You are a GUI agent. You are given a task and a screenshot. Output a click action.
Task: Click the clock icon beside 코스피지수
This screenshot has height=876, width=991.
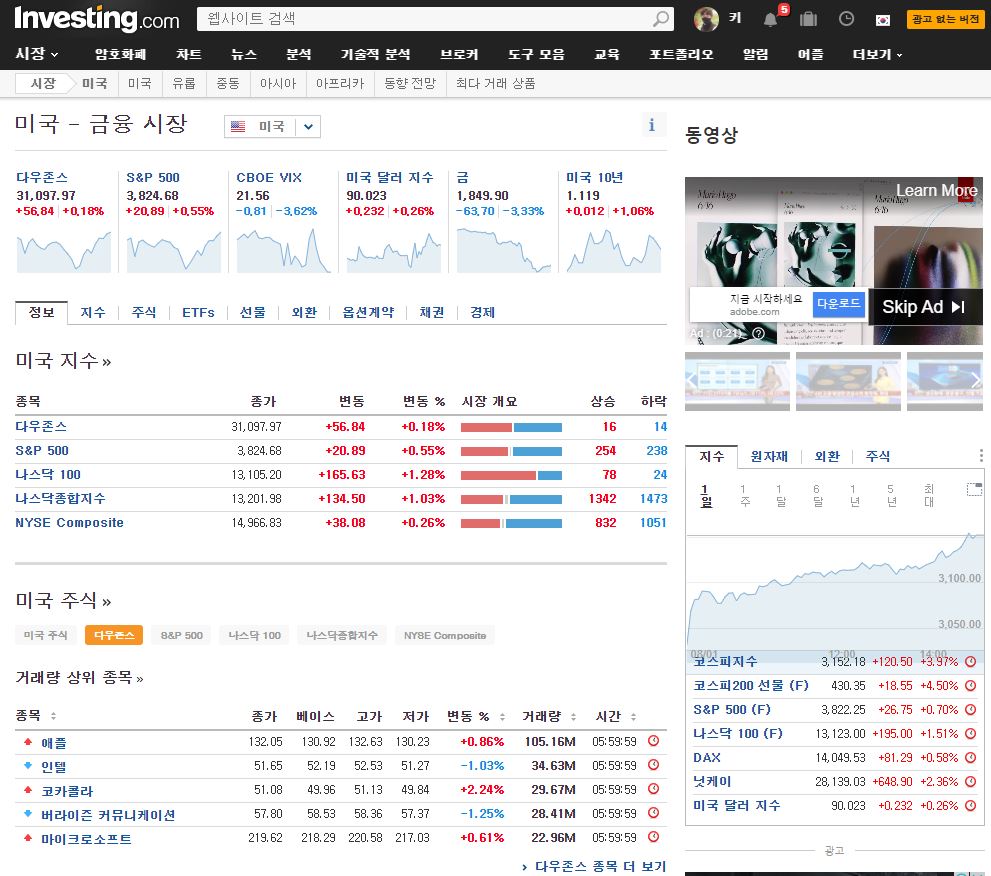971,662
